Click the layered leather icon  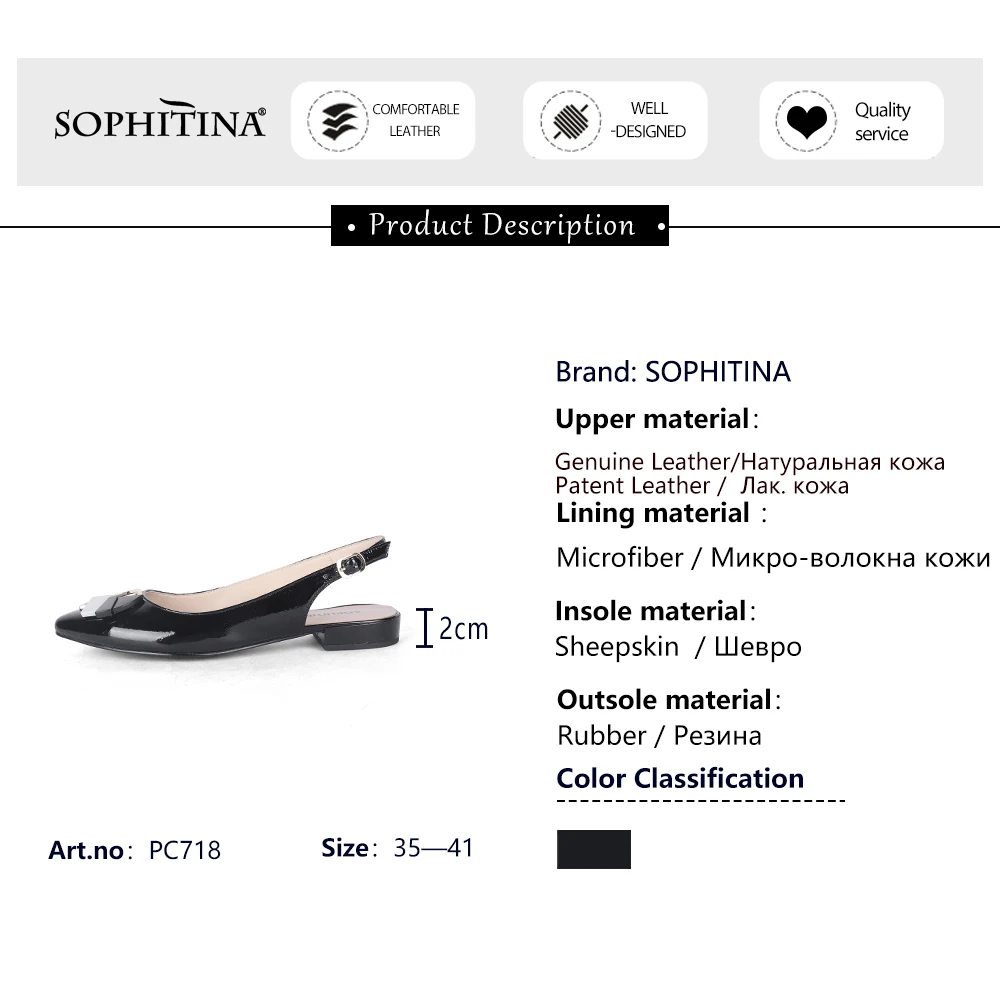click(338, 121)
